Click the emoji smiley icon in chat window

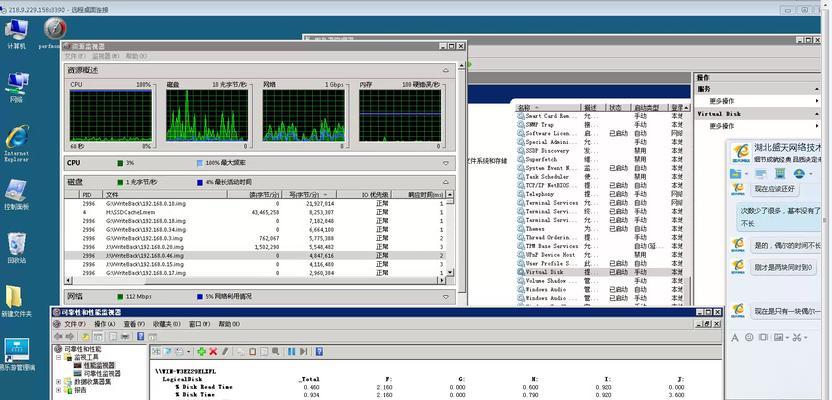pyautogui.click(x=749, y=337)
